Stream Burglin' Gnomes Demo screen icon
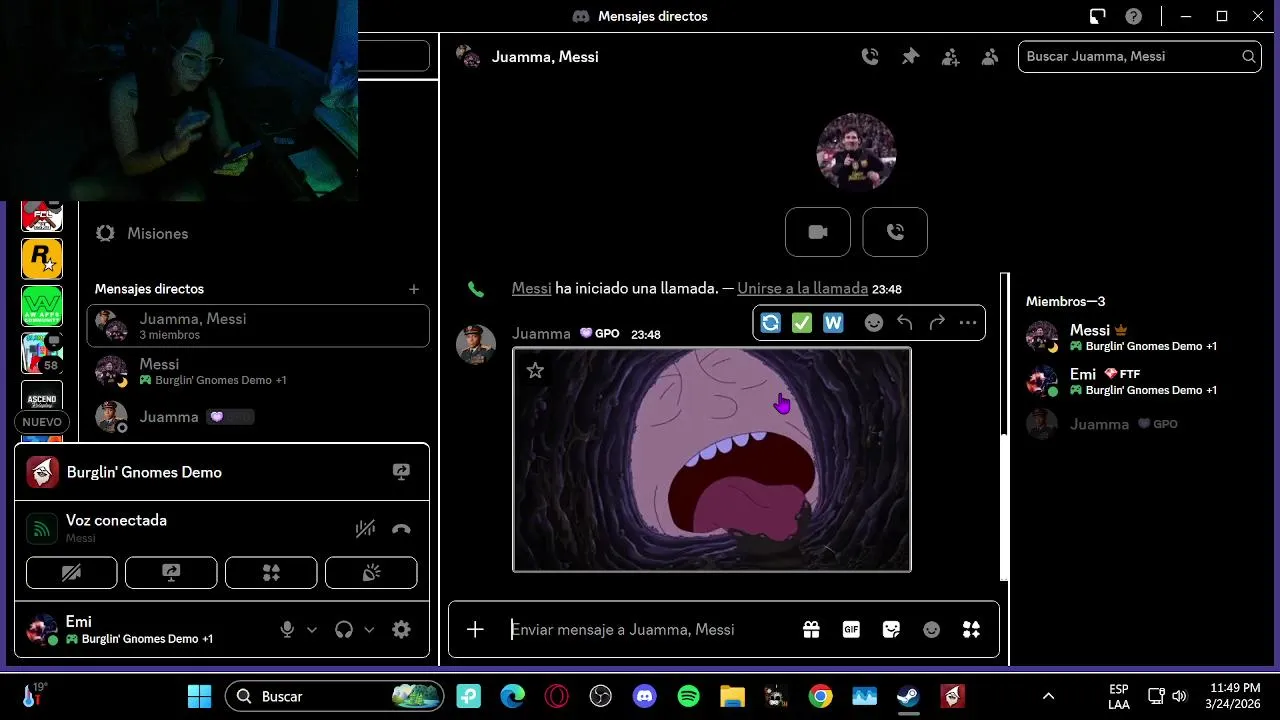Image resolution: width=1280 pixels, height=720 pixels. tap(401, 472)
